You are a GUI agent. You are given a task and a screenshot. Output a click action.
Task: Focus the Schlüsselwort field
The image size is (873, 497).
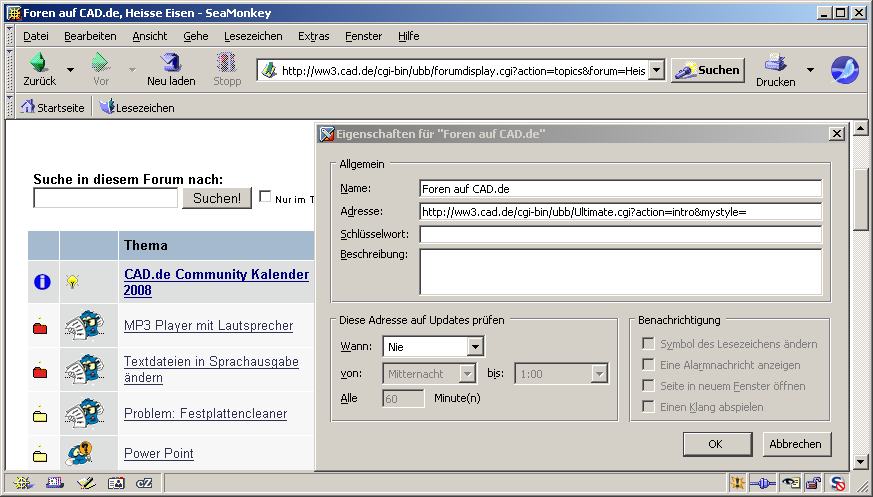(621, 234)
